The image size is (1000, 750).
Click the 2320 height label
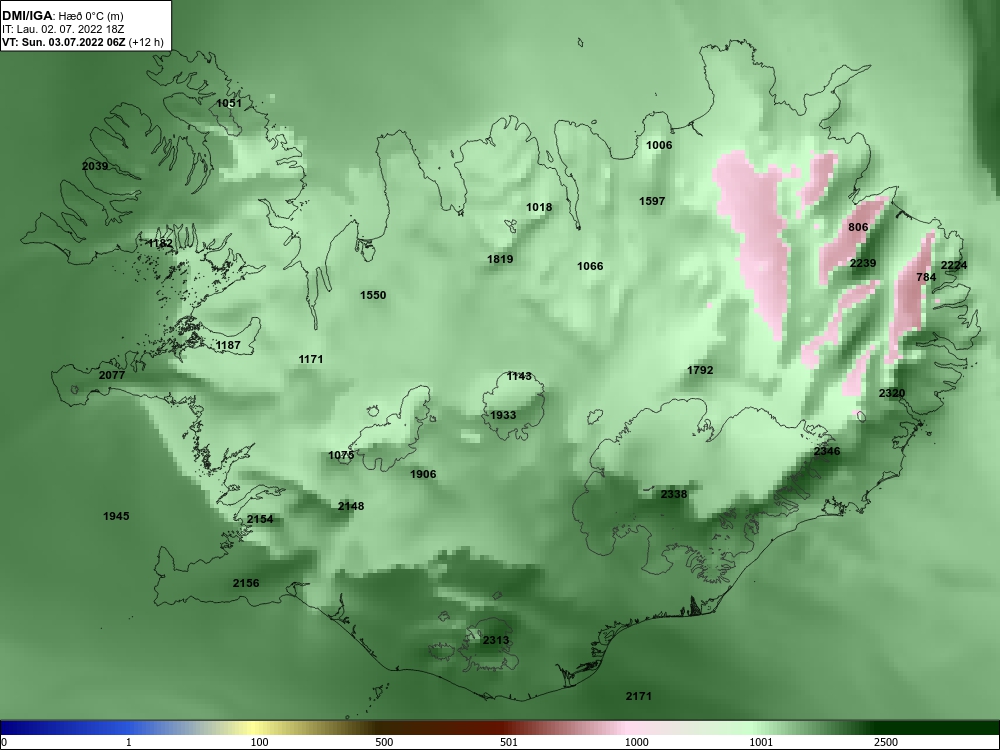(892, 393)
